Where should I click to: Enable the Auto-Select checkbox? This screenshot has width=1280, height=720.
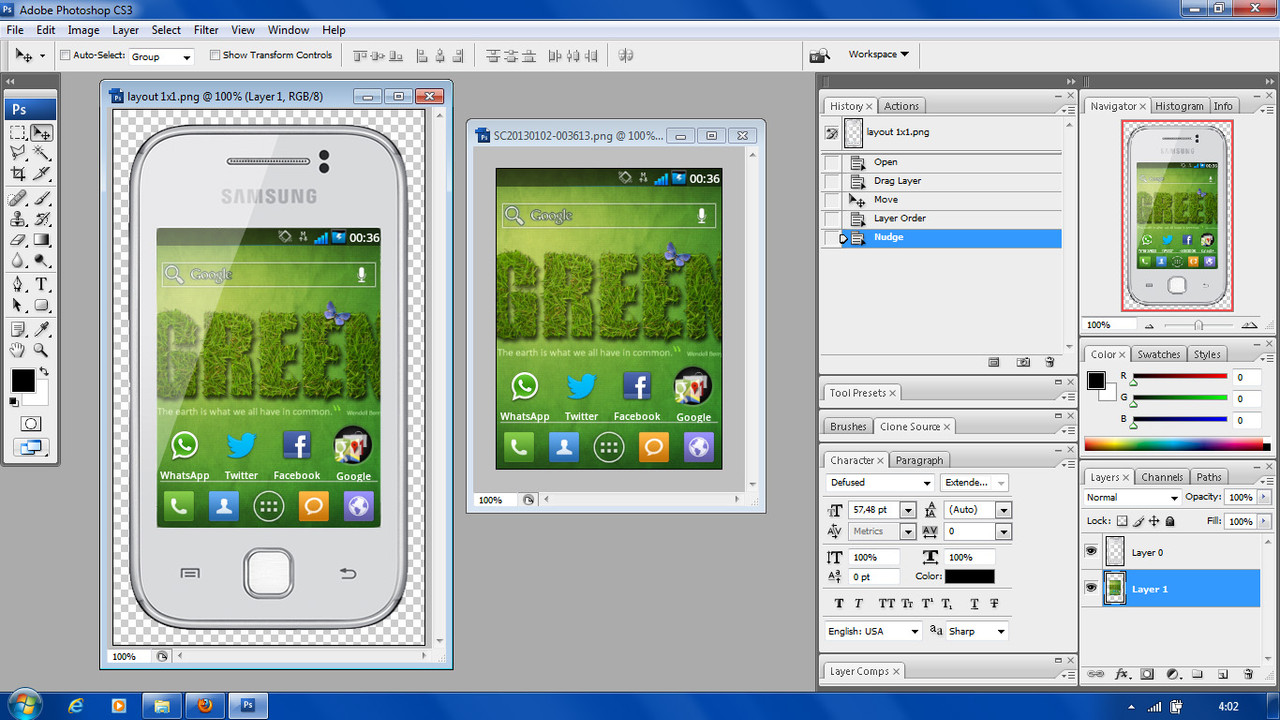(x=65, y=55)
